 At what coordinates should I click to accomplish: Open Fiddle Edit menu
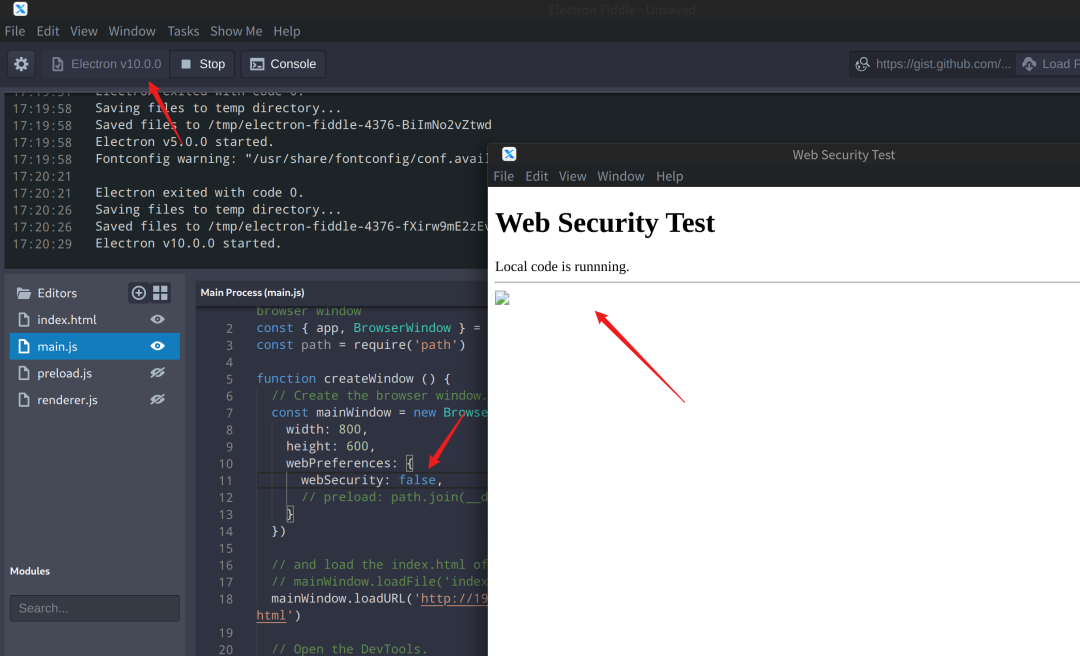pyautogui.click(x=48, y=31)
